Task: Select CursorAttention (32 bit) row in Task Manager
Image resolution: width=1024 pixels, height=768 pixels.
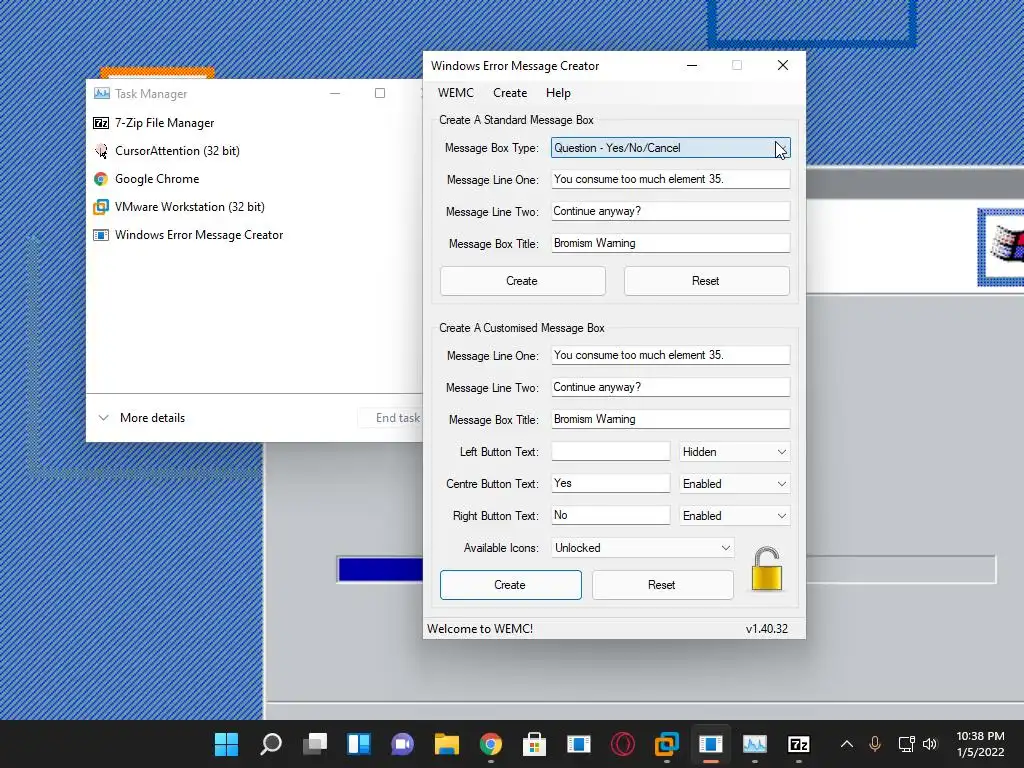Action: (x=255, y=151)
